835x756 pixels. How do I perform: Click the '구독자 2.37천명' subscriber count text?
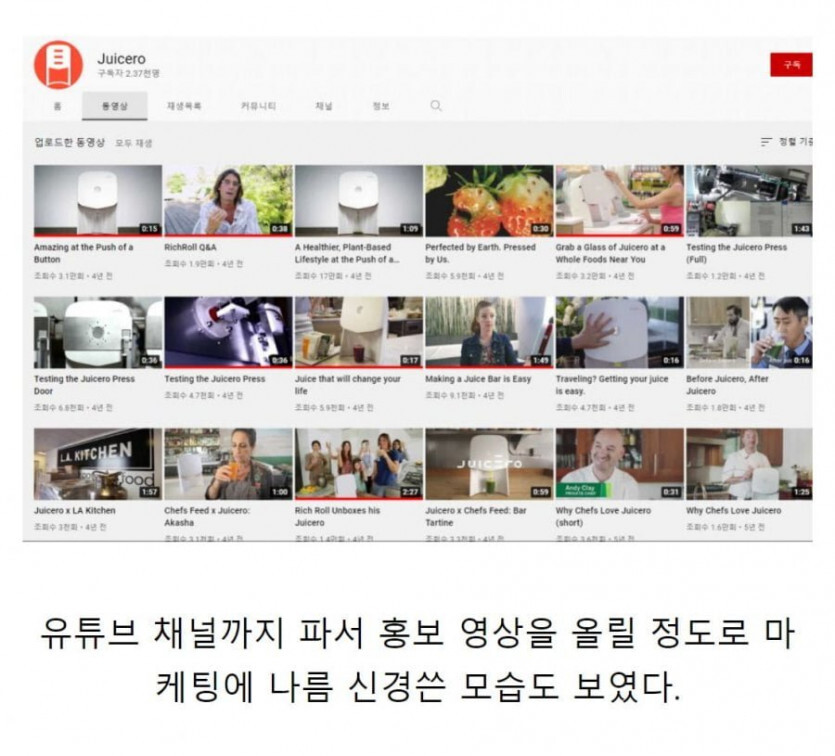pyautogui.click(x=128, y=73)
